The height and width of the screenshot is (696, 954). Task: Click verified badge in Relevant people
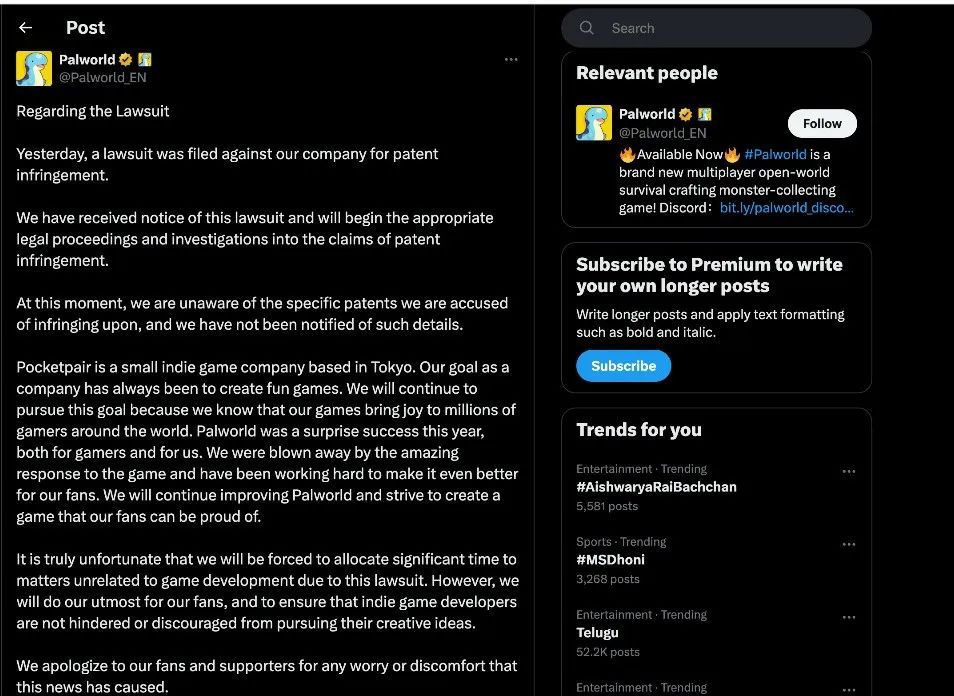pos(686,114)
